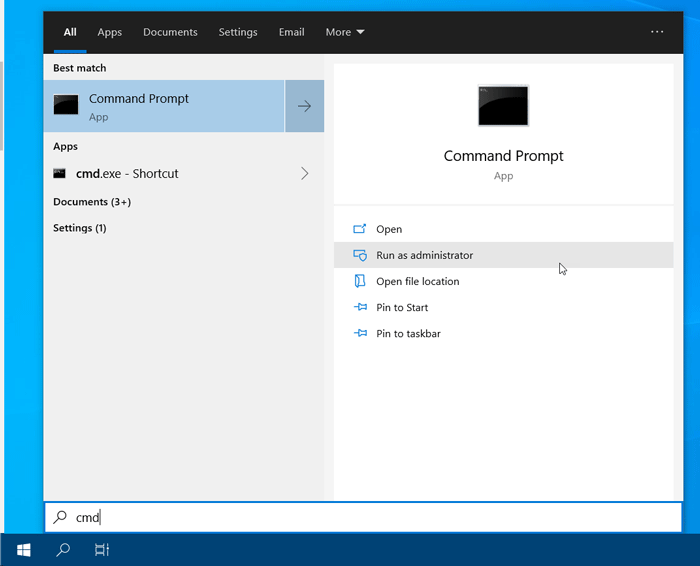
Task: Expand cmd.exe Shortcut chevron
Action: pyautogui.click(x=304, y=173)
